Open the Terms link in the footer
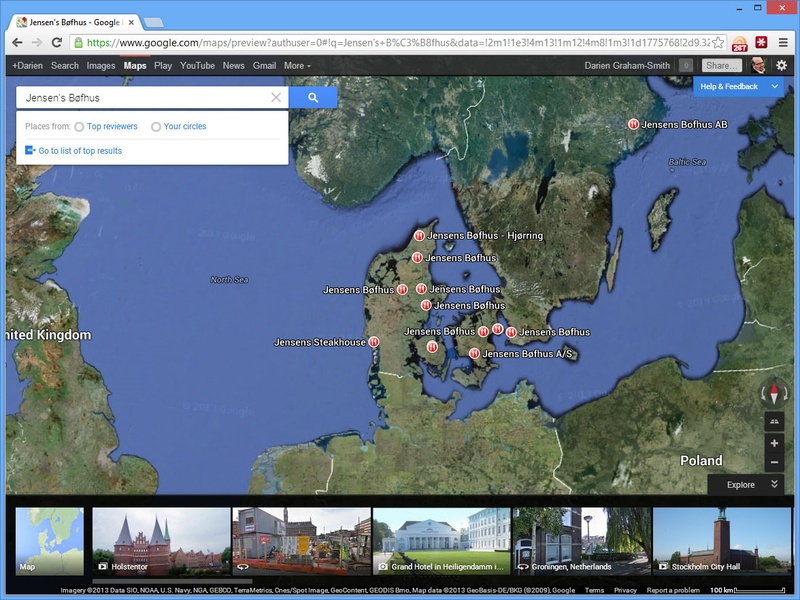 594,590
